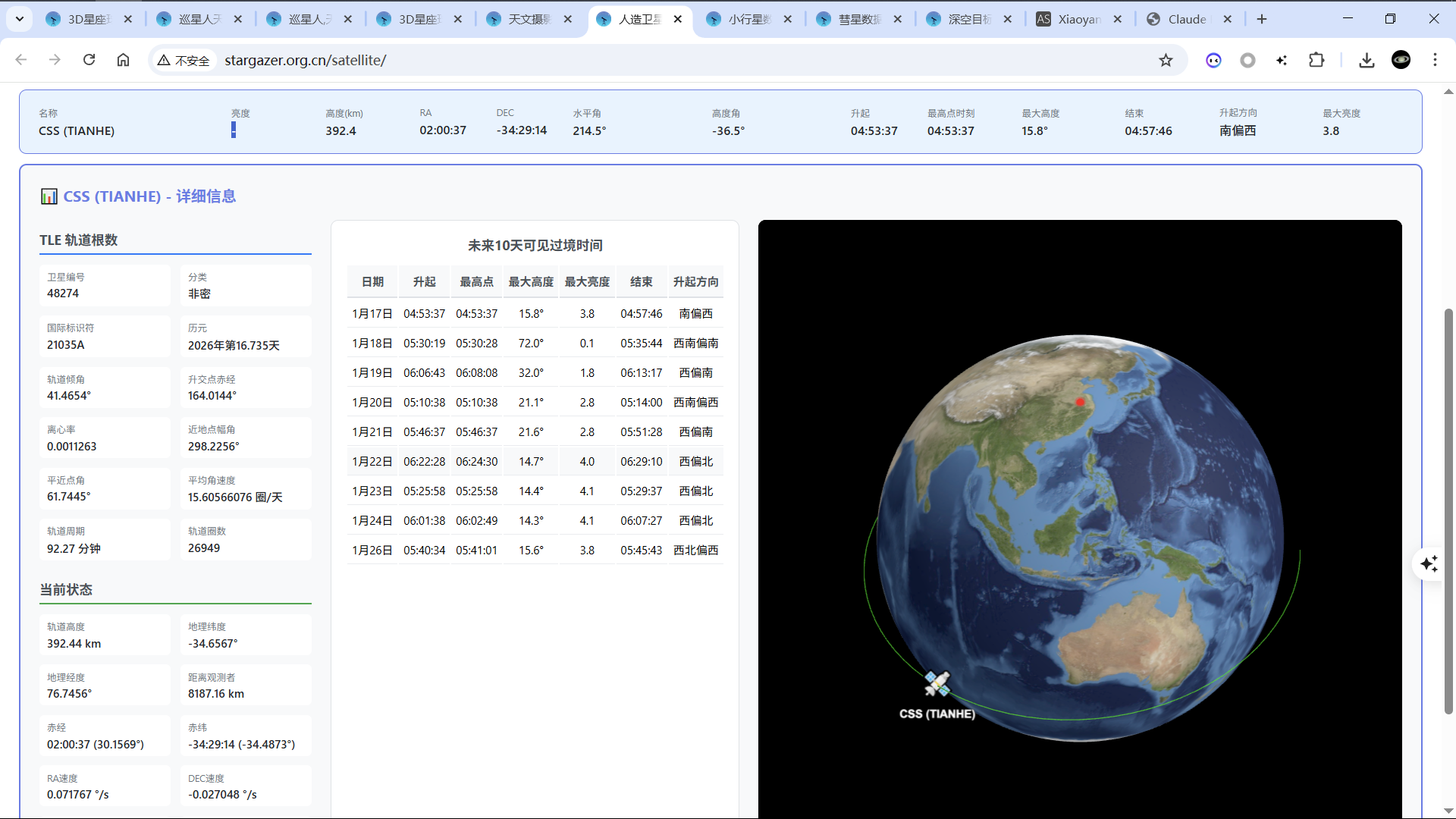Expand the tab search dropdown arrow
This screenshot has height=819, width=1456.
click(19, 19)
